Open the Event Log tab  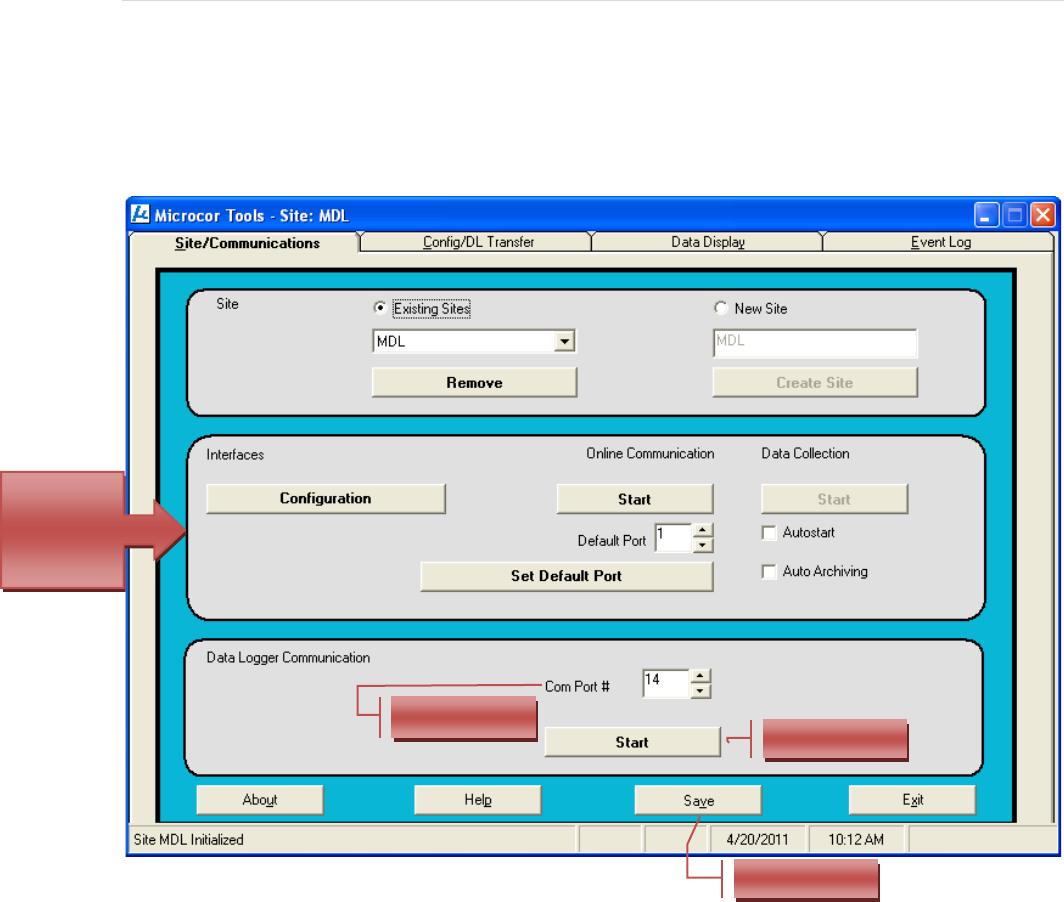[x=940, y=242]
